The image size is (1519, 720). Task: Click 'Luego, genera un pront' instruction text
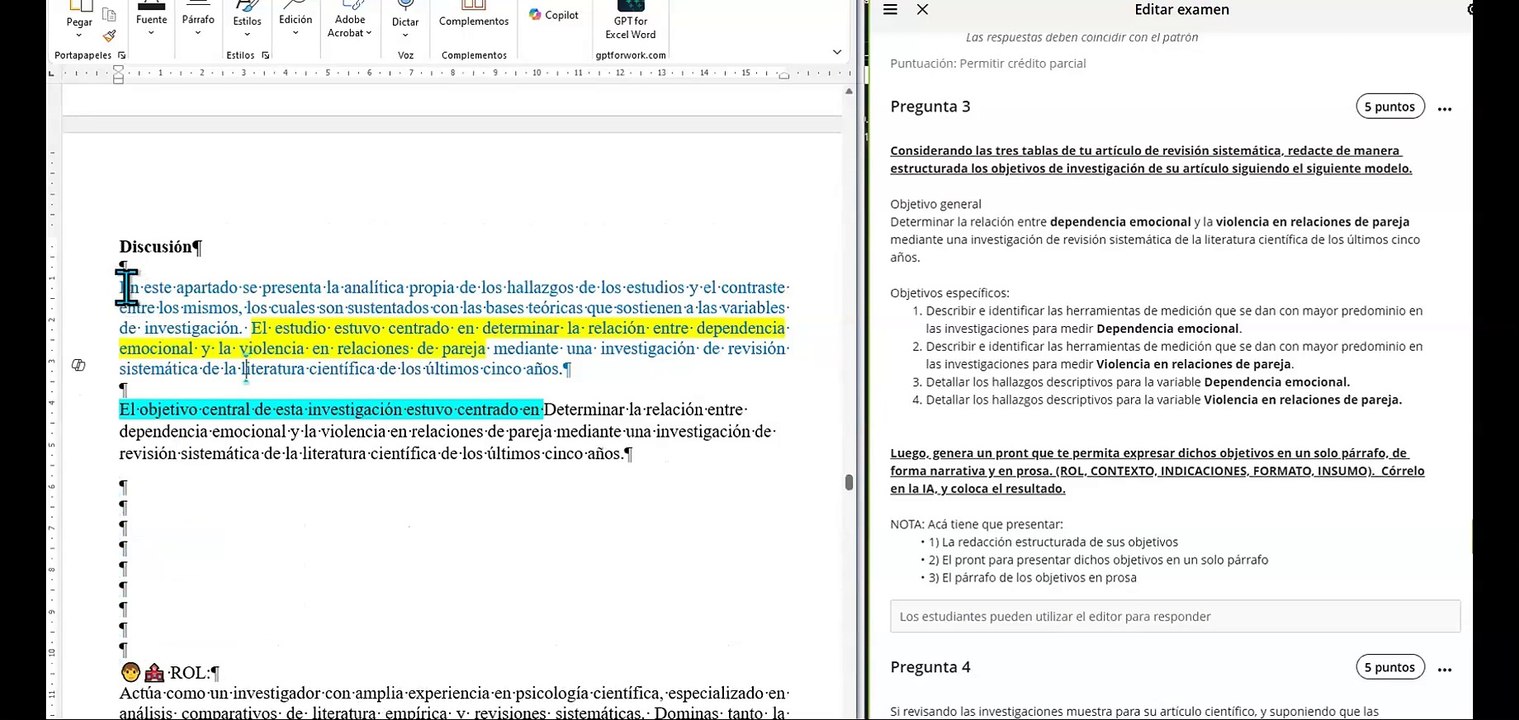tap(1157, 471)
